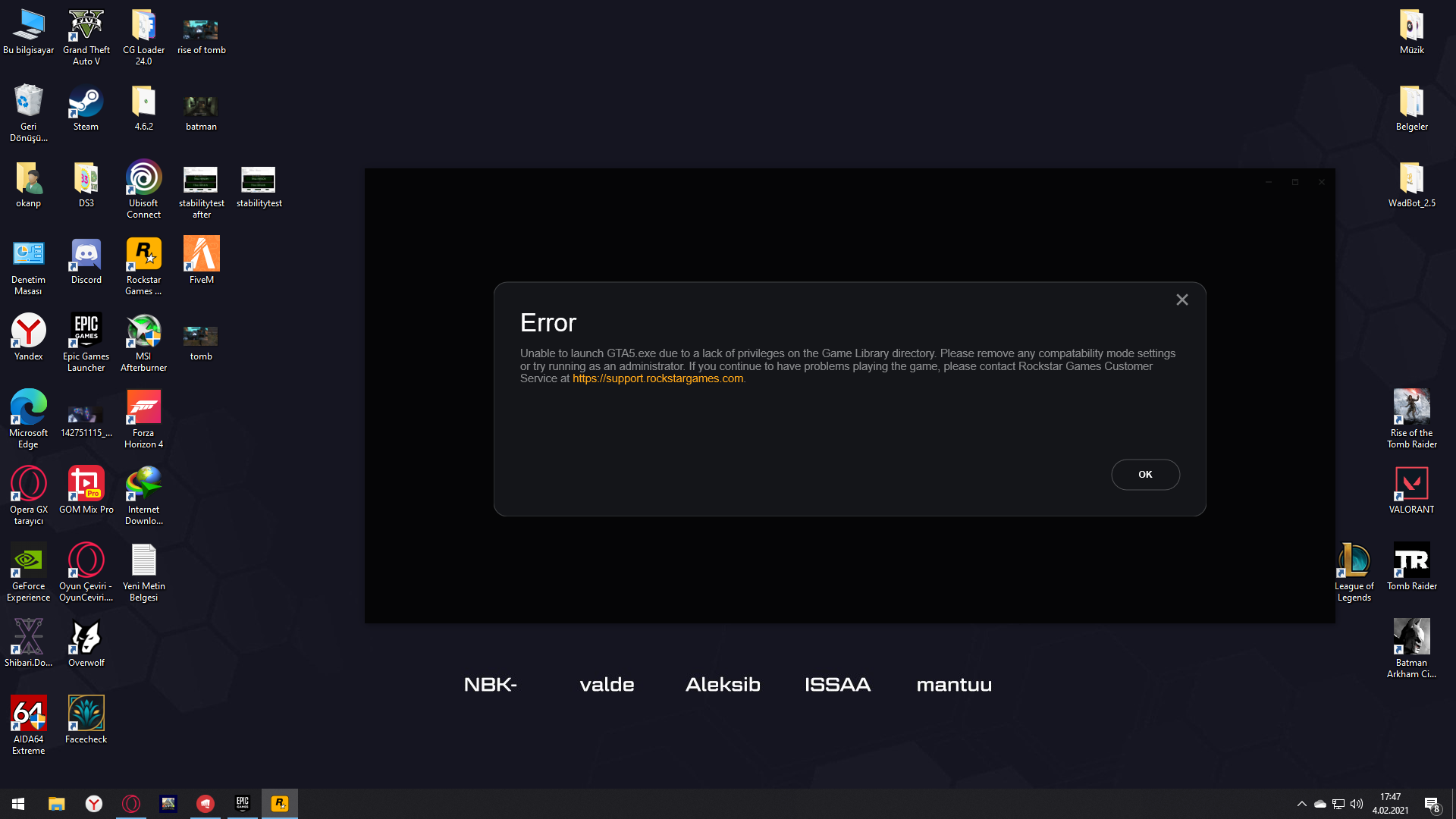Close the Error dialog with X

(1181, 300)
